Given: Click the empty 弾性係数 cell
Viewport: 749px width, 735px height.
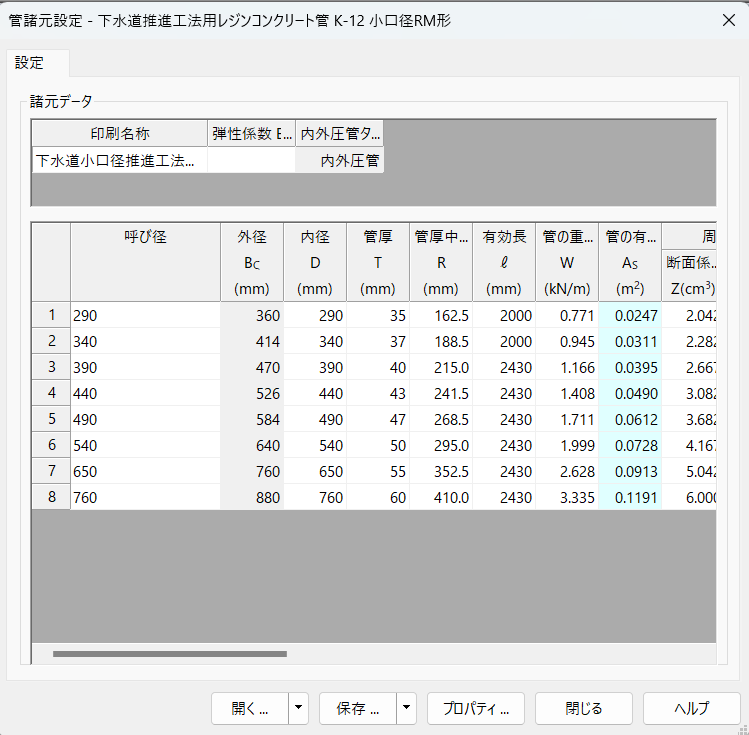Looking at the screenshot, I should 251,160.
